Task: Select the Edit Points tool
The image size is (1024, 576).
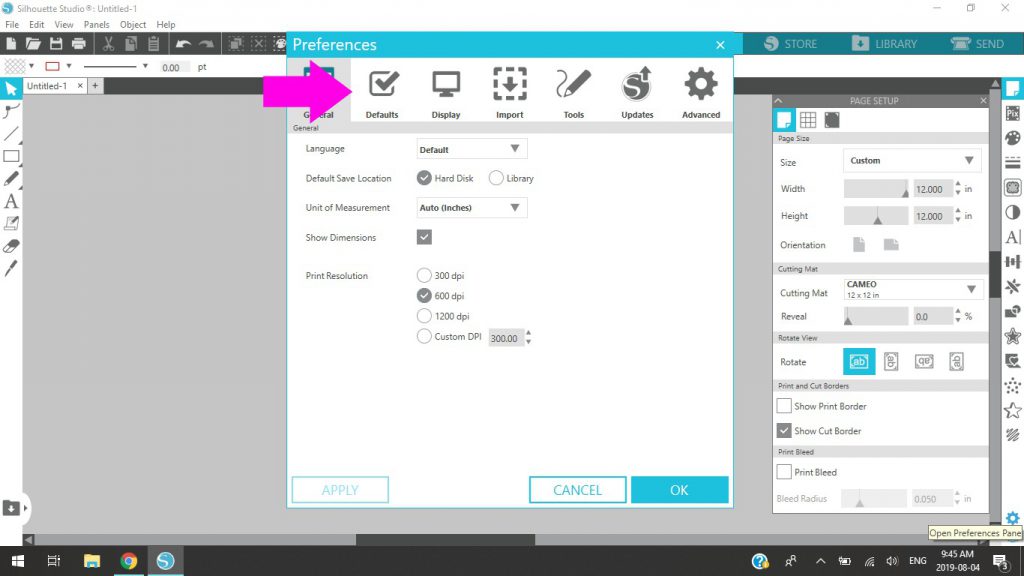Action: 11,111
